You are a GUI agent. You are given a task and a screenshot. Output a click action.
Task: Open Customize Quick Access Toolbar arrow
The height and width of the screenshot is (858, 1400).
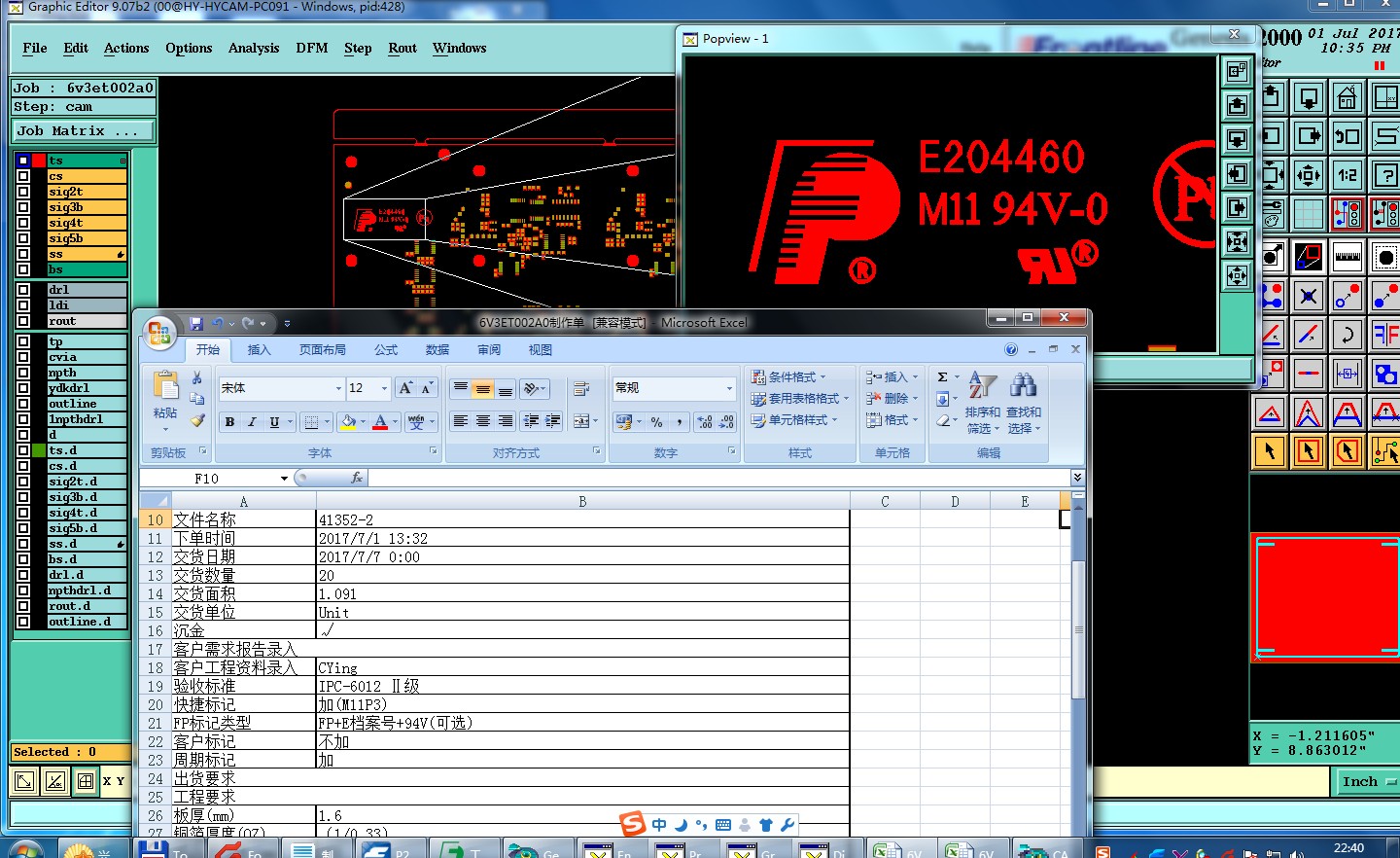coord(288,324)
